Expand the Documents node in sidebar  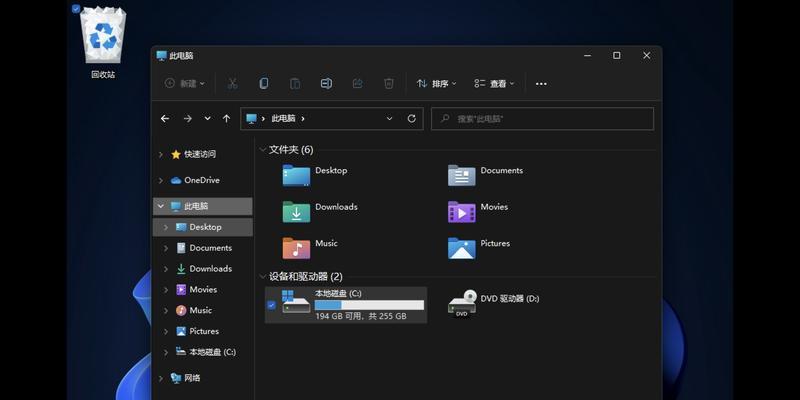click(166, 248)
